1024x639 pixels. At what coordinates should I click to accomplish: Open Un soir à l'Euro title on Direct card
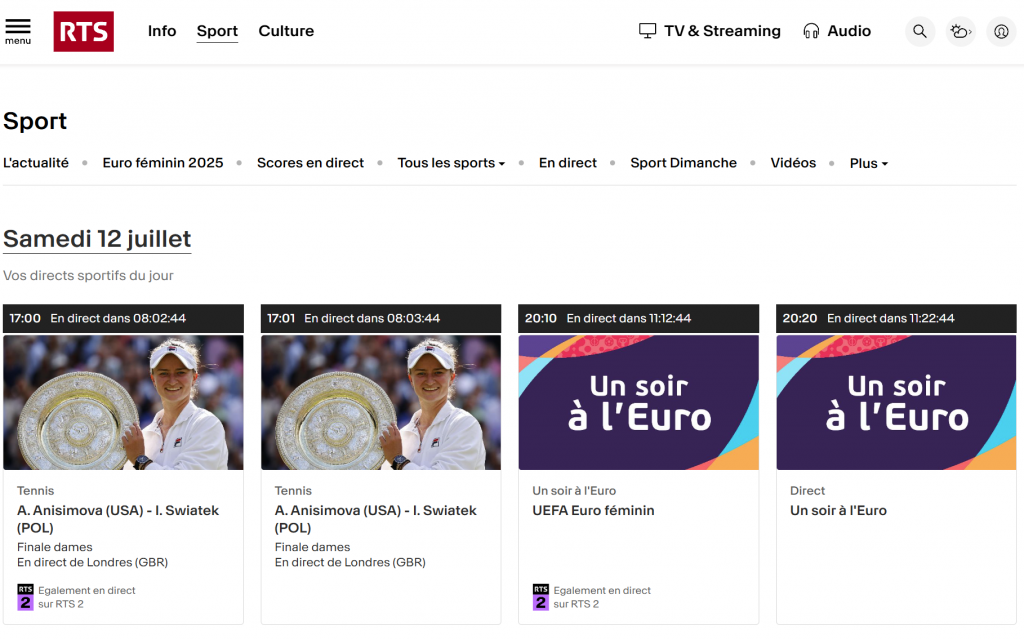point(838,510)
